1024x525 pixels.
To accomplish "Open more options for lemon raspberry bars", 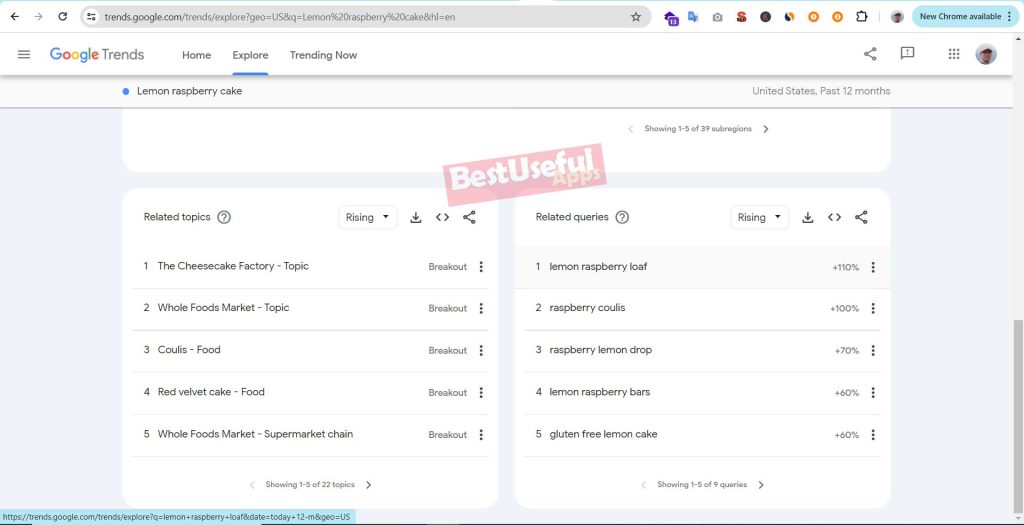I will pos(873,392).
